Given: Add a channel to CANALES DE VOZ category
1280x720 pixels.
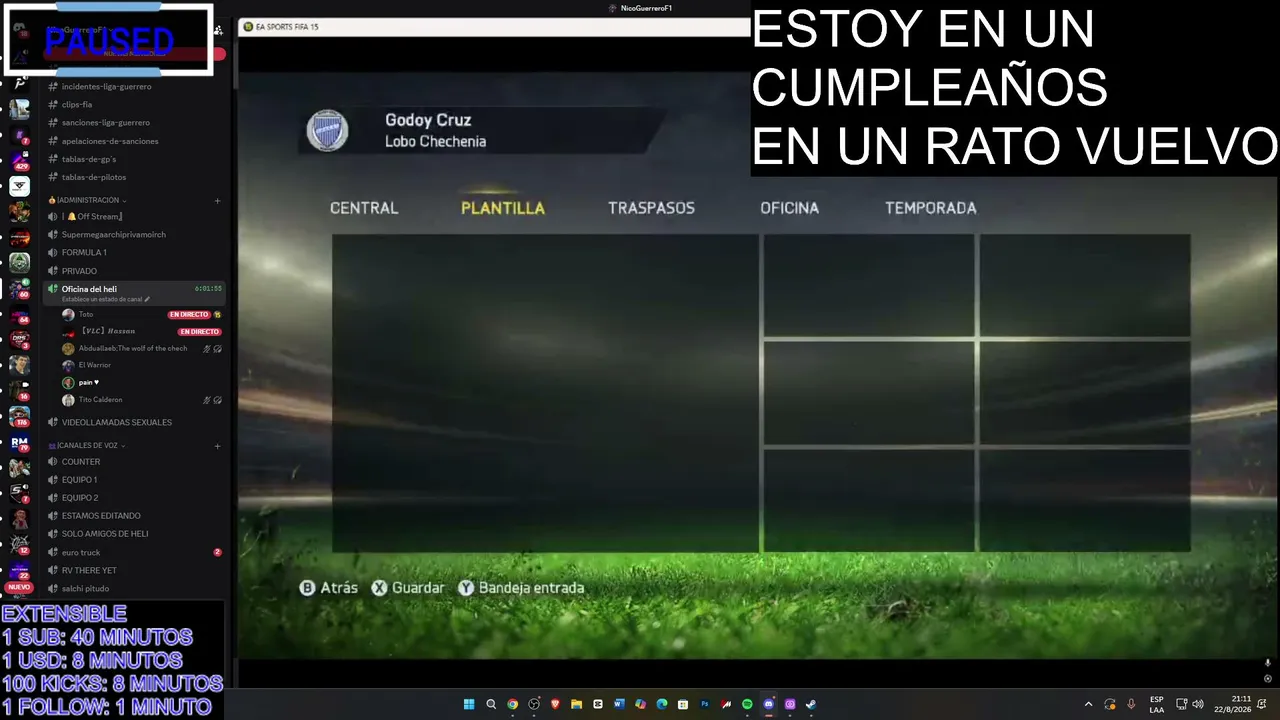Looking at the screenshot, I should click(217, 446).
